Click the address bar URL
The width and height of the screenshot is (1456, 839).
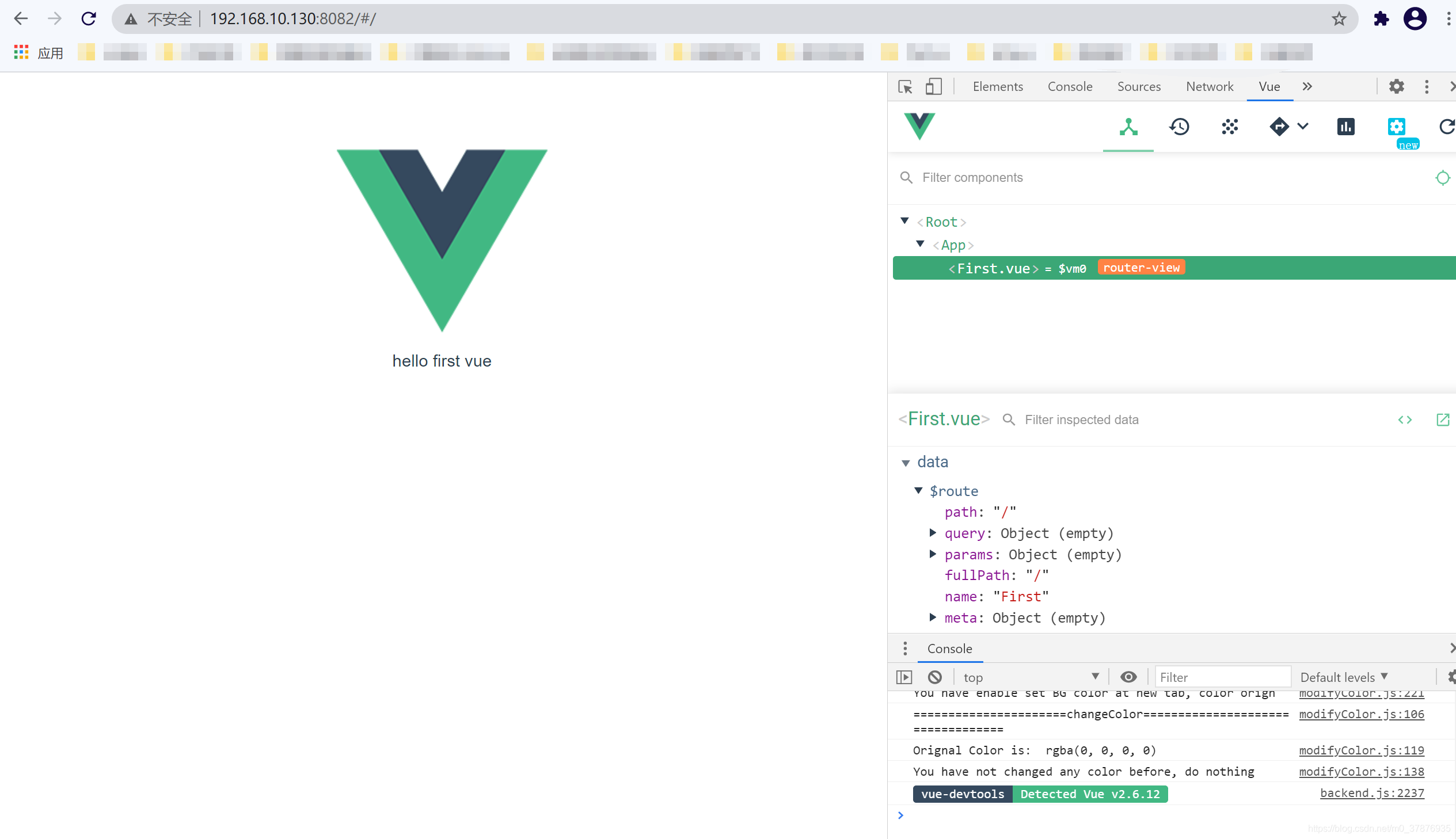(293, 19)
